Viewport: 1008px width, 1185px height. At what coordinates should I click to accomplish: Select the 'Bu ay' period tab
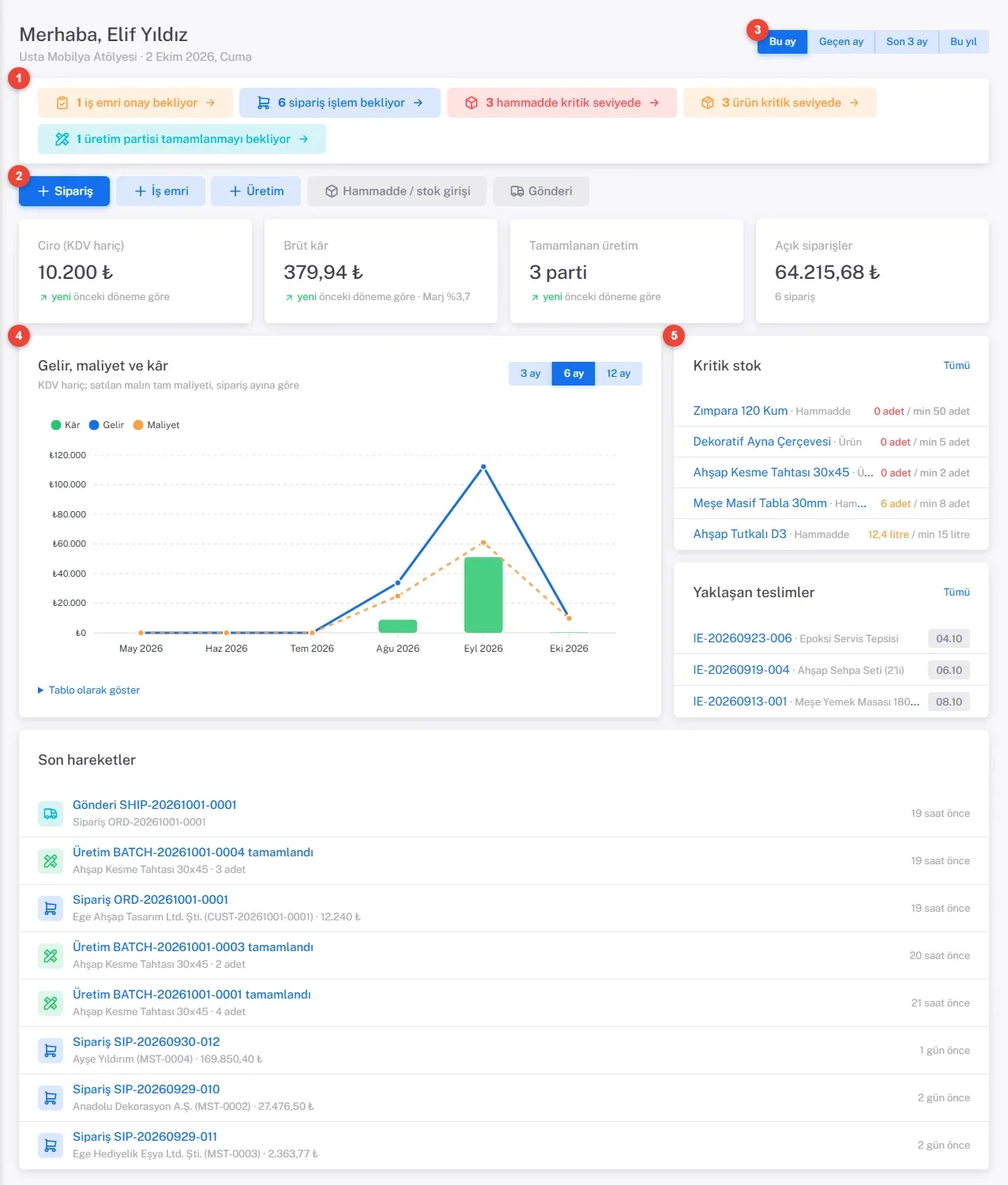click(x=782, y=42)
